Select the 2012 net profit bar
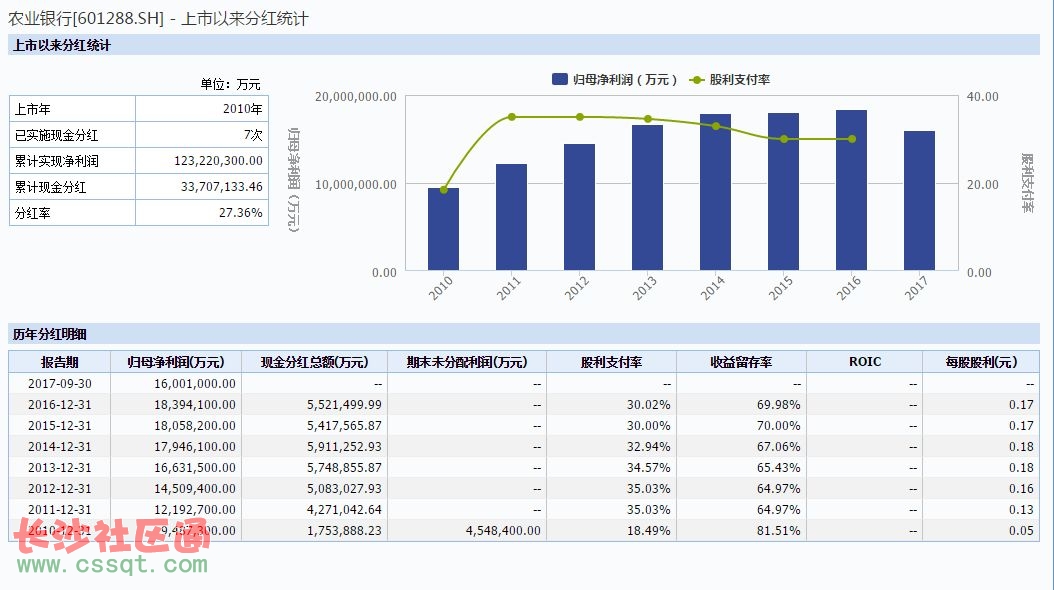 [x=579, y=207]
